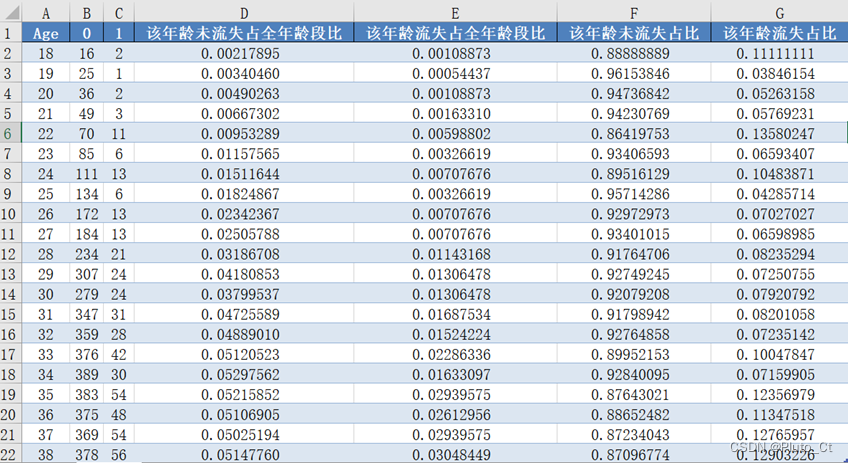Click cell value 0.95714286
Image resolution: width=848 pixels, height=463 pixels.
tap(634, 194)
